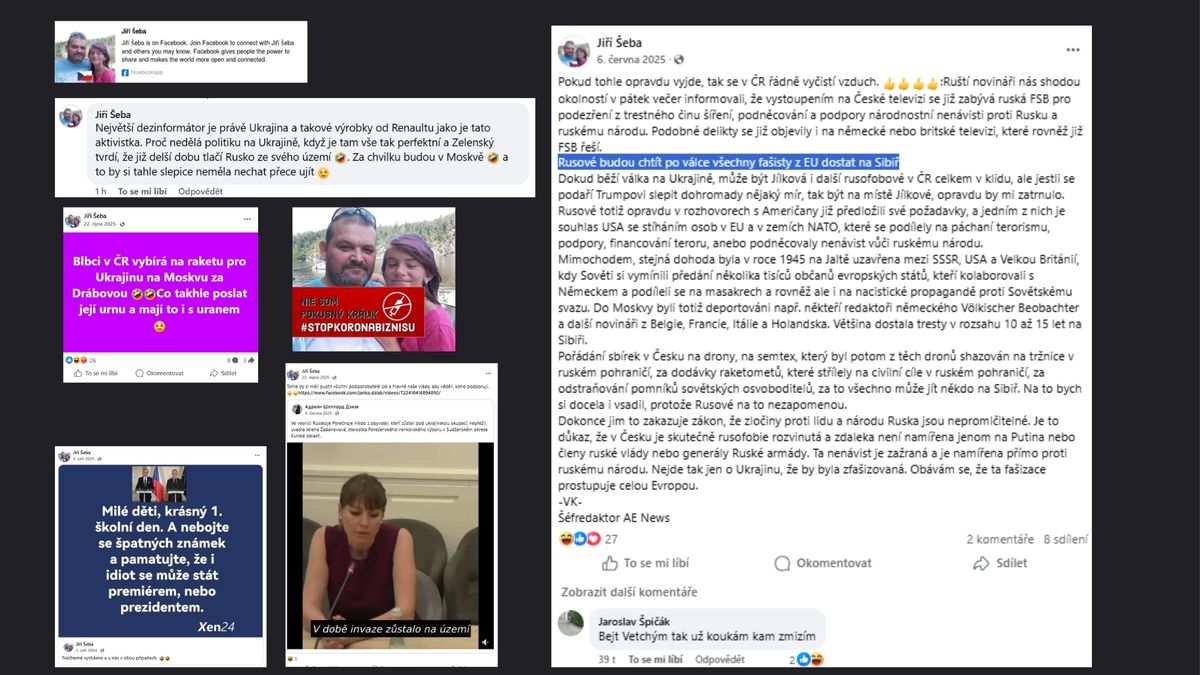
Task: Click the share arrow icon 'Sdílet'
Action: coord(981,563)
